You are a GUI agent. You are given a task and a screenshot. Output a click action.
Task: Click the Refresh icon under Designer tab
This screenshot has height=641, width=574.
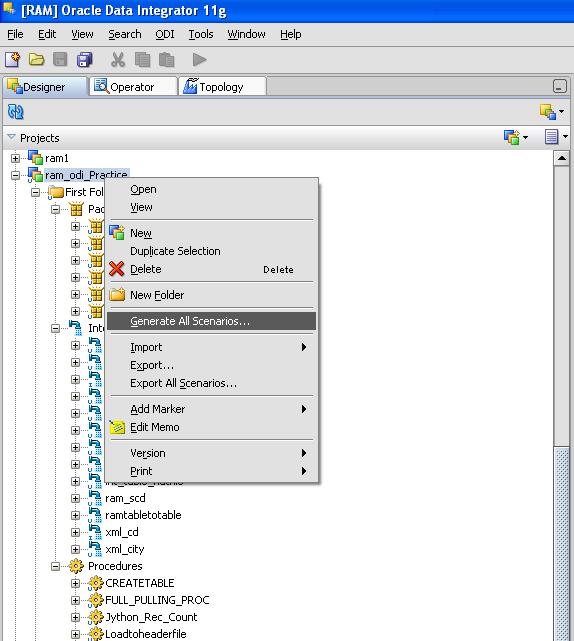coord(16,112)
